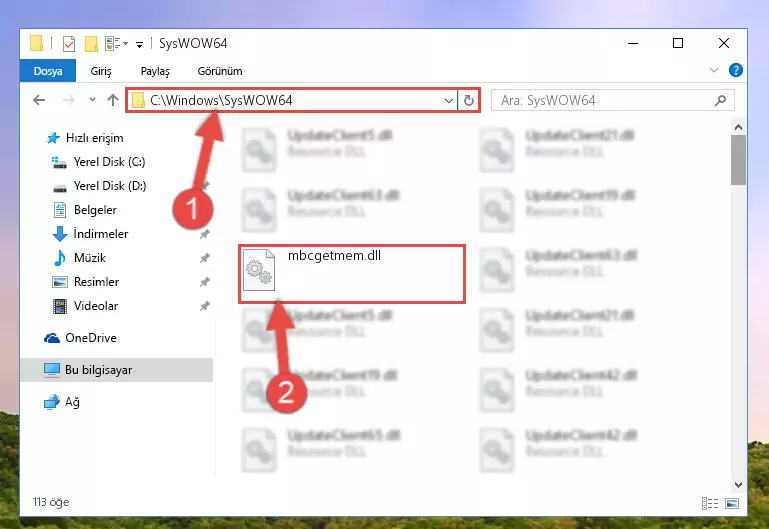Viewport: 769px width, 529px height.
Task: Click the Properties checkmark icon in title bar
Action: coord(69,44)
